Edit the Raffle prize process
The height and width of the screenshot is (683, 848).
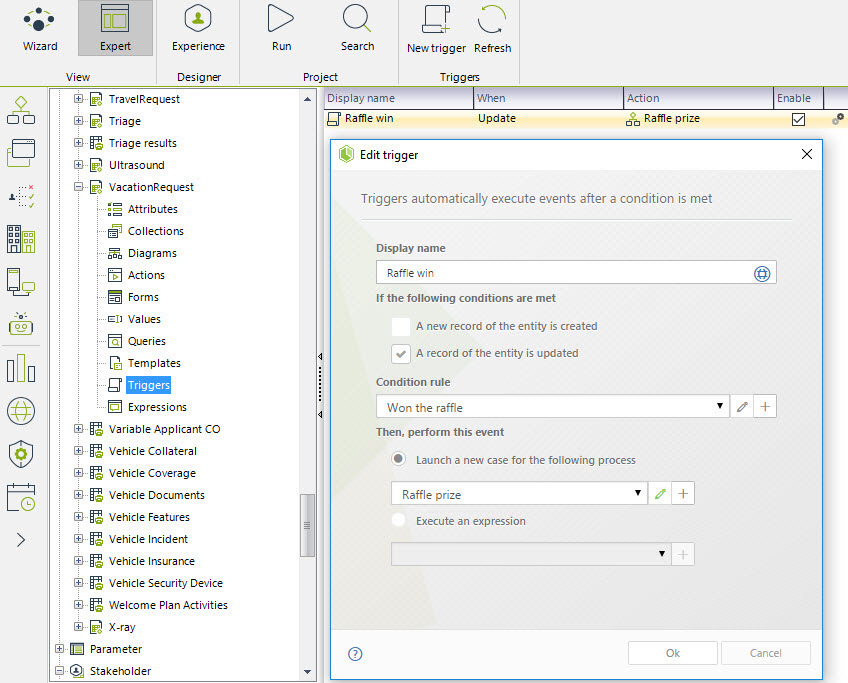click(660, 494)
